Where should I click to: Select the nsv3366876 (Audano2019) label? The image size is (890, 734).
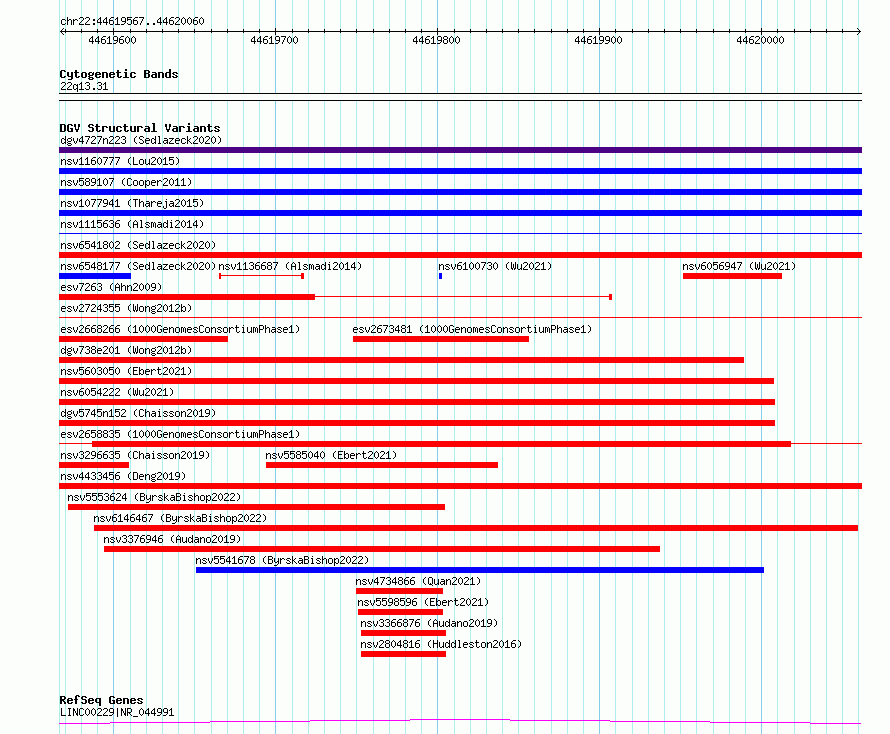(x=429, y=623)
